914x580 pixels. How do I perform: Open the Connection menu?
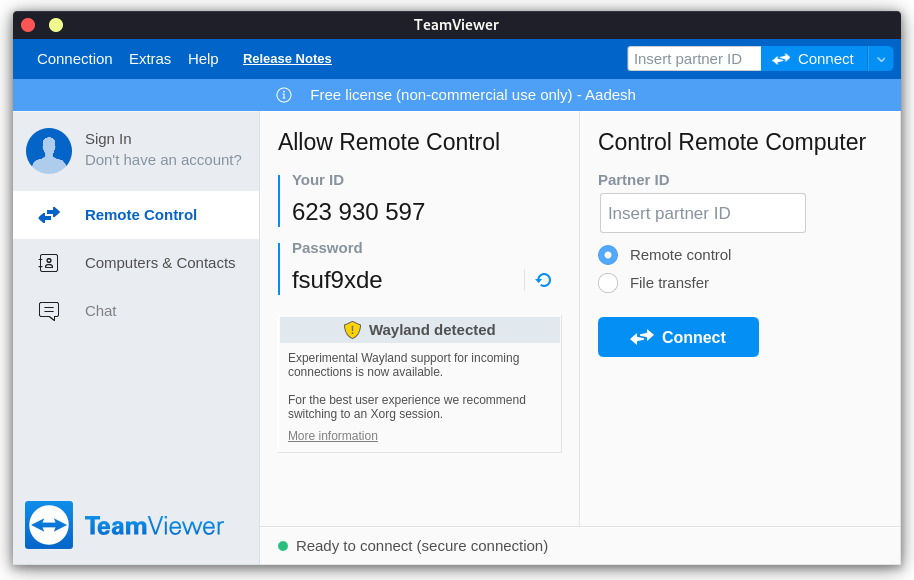click(x=75, y=59)
